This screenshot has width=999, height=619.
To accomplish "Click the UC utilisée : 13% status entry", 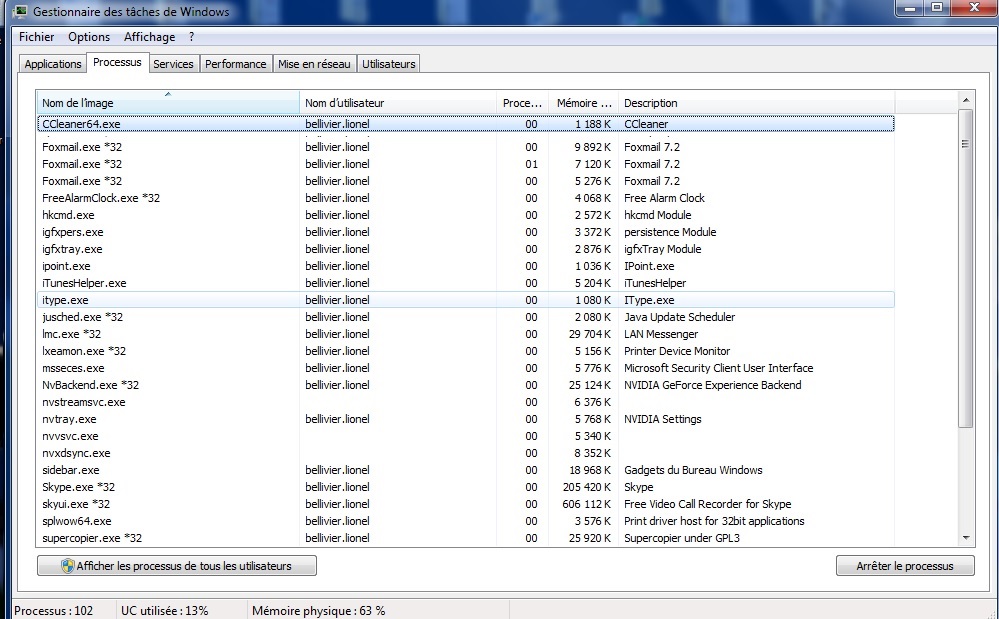I will 164,610.
